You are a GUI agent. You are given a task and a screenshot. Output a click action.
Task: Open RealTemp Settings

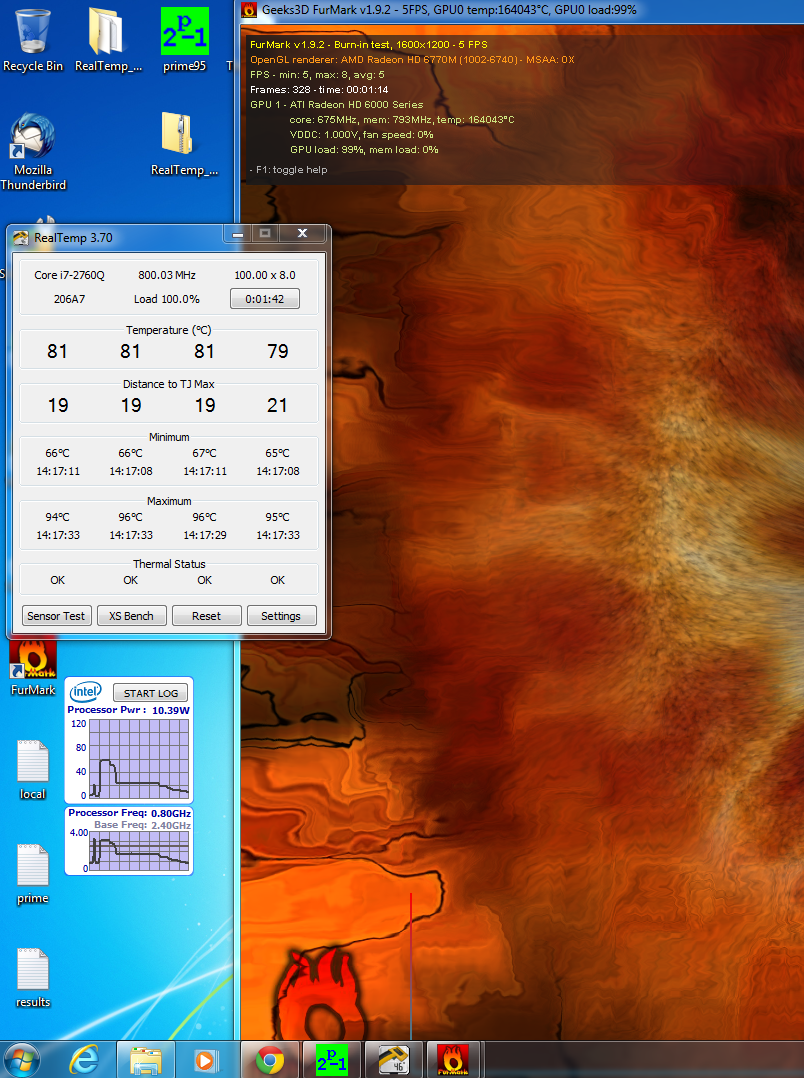pyautogui.click(x=281, y=616)
